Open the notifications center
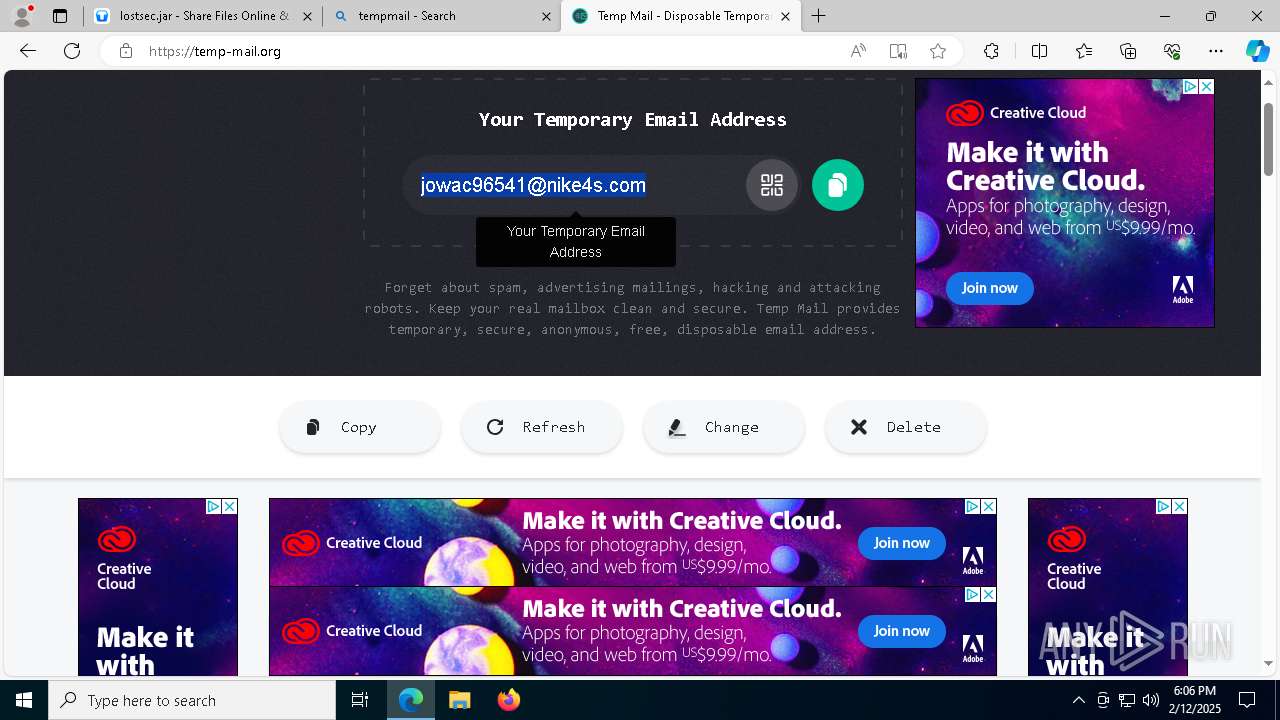This screenshot has width=1280, height=720. point(1247,700)
